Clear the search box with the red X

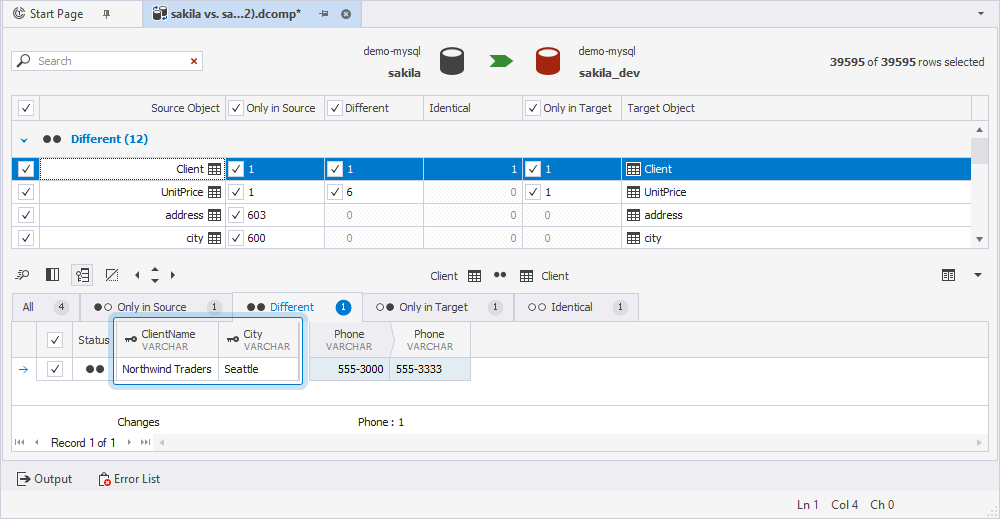pos(194,61)
